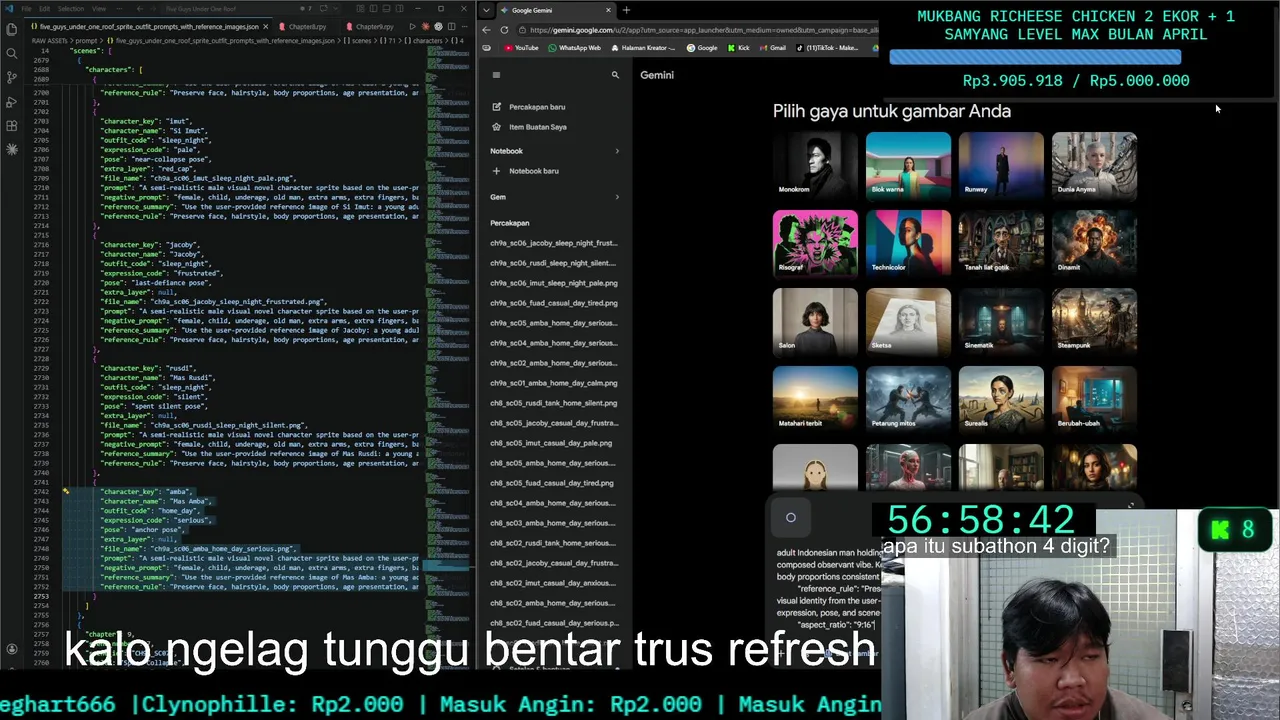Open the WhatsApp Web bookmark
The height and width of the screenshot is (720, 1280).
click(x=573, y=48)
